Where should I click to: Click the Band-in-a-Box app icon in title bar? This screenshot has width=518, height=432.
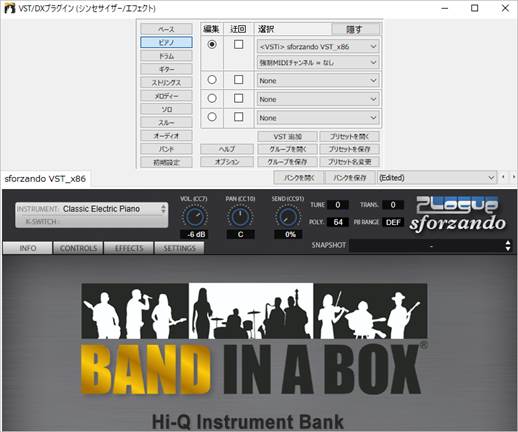9,8
